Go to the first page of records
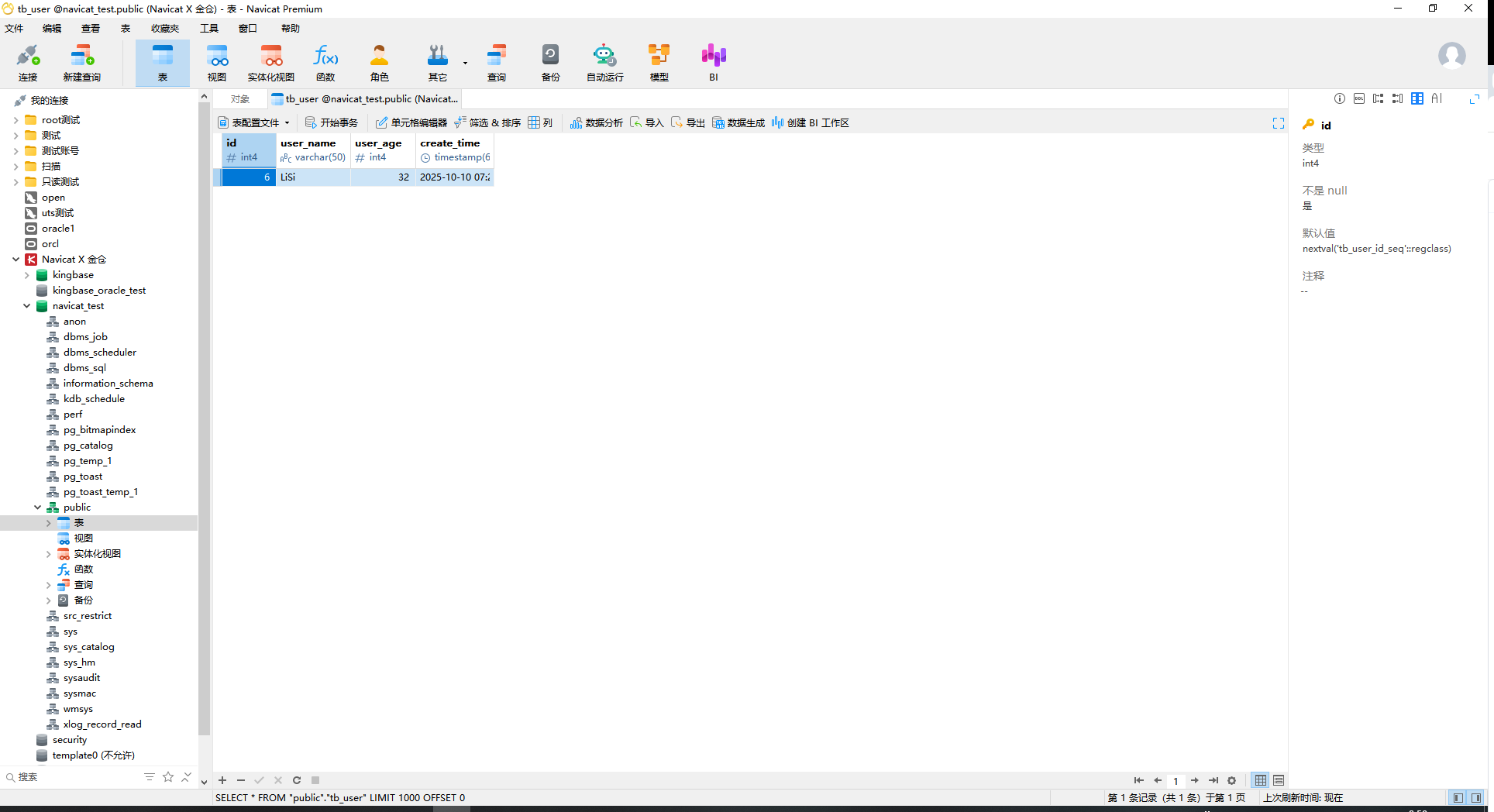The width and height of the screenshot is (1494, 812). [1138, 780]
